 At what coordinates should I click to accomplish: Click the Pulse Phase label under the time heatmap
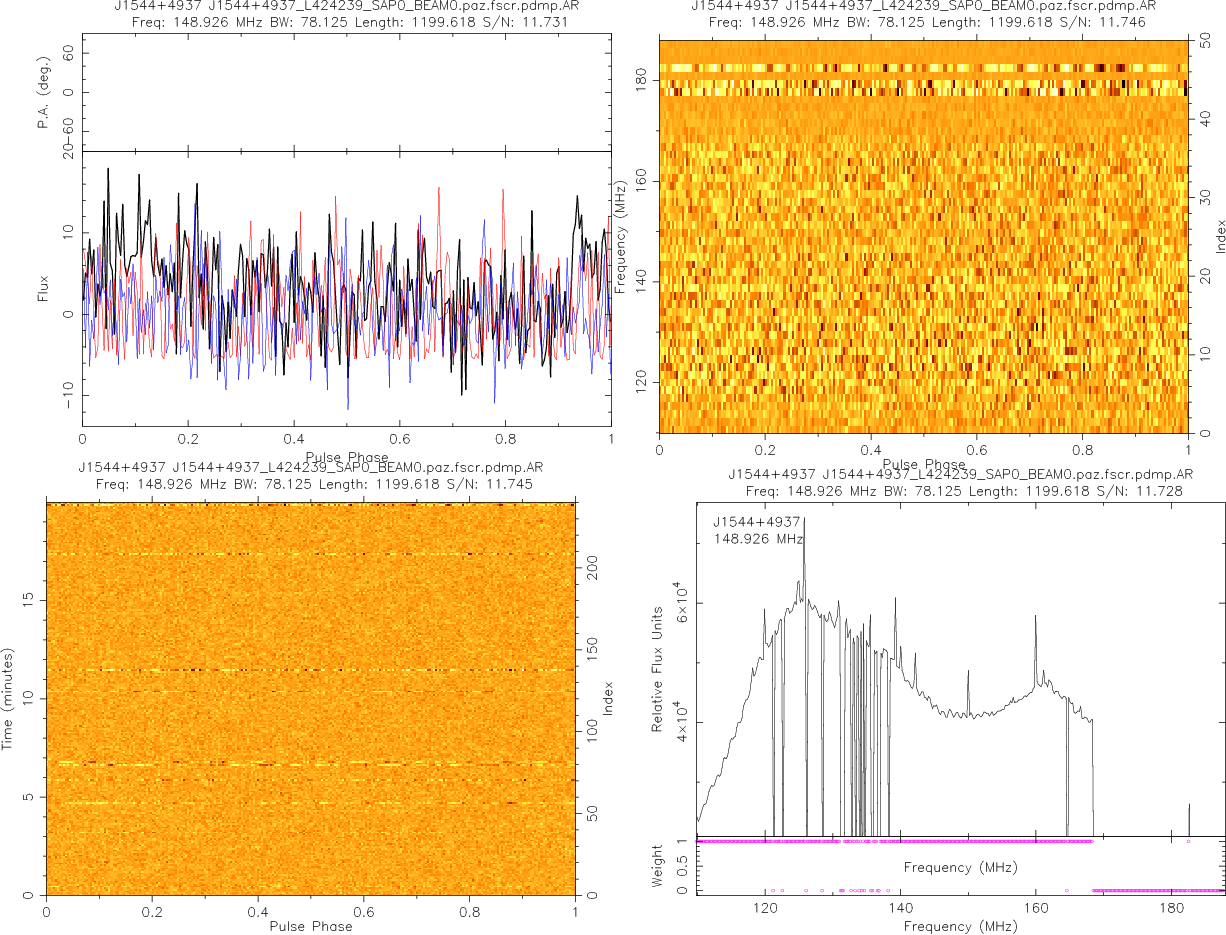(310, 926)
